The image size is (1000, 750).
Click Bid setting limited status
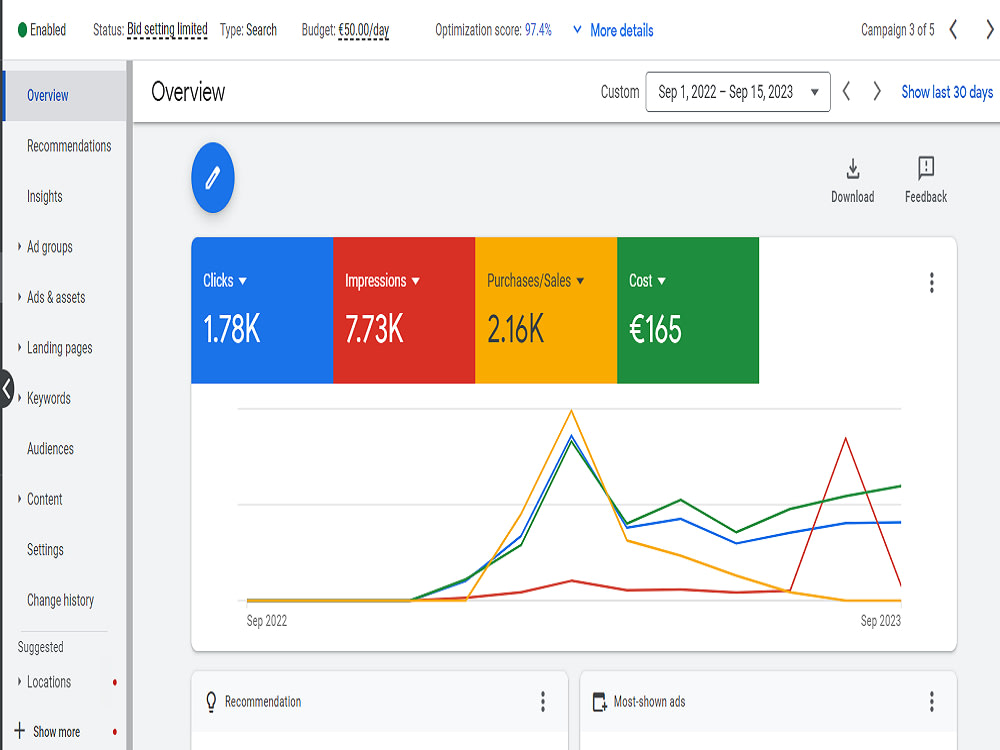(167, 29)
